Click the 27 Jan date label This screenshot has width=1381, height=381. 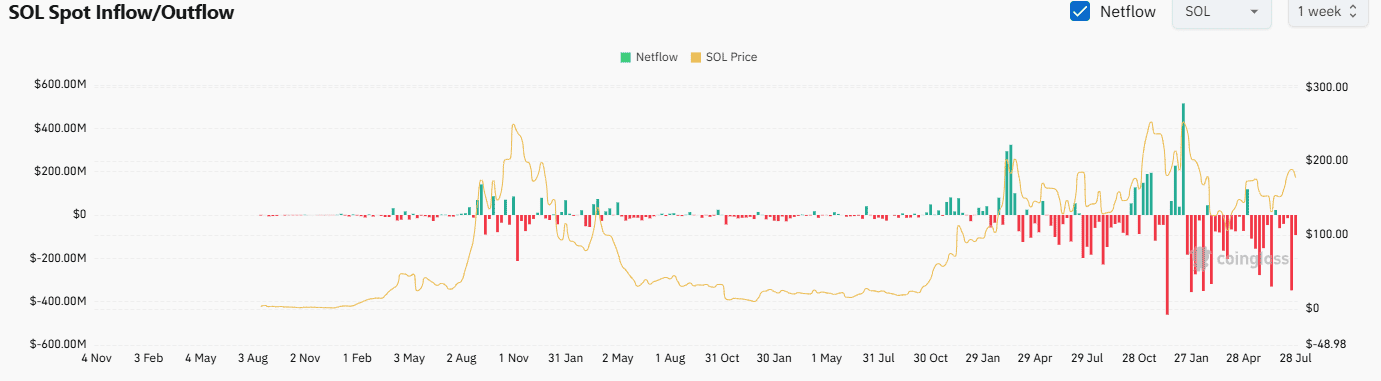click(1191, 358)
